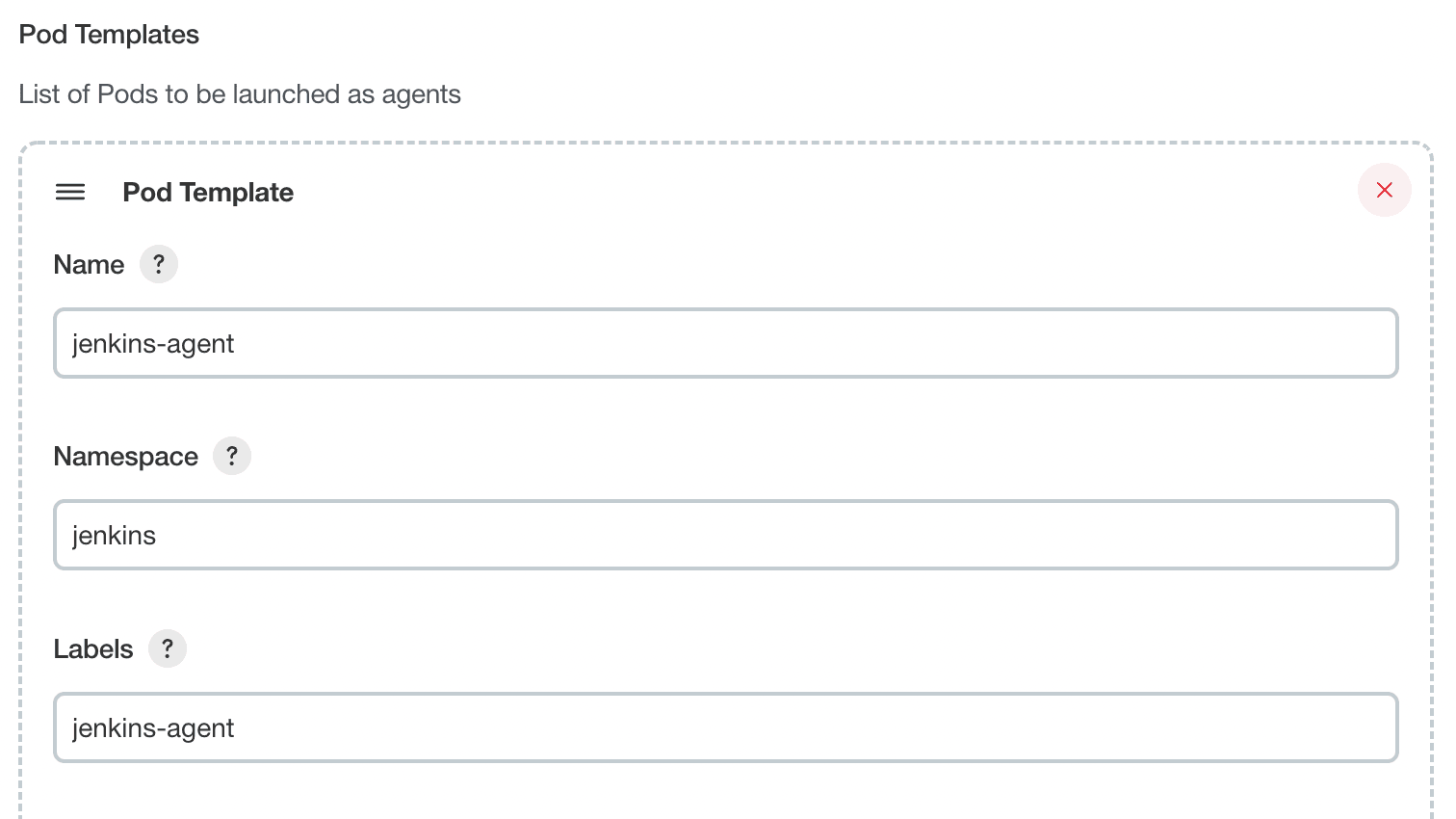This screenshot has height=819, width=1456.
Task: Click the Labels field label
Action: 93,649
